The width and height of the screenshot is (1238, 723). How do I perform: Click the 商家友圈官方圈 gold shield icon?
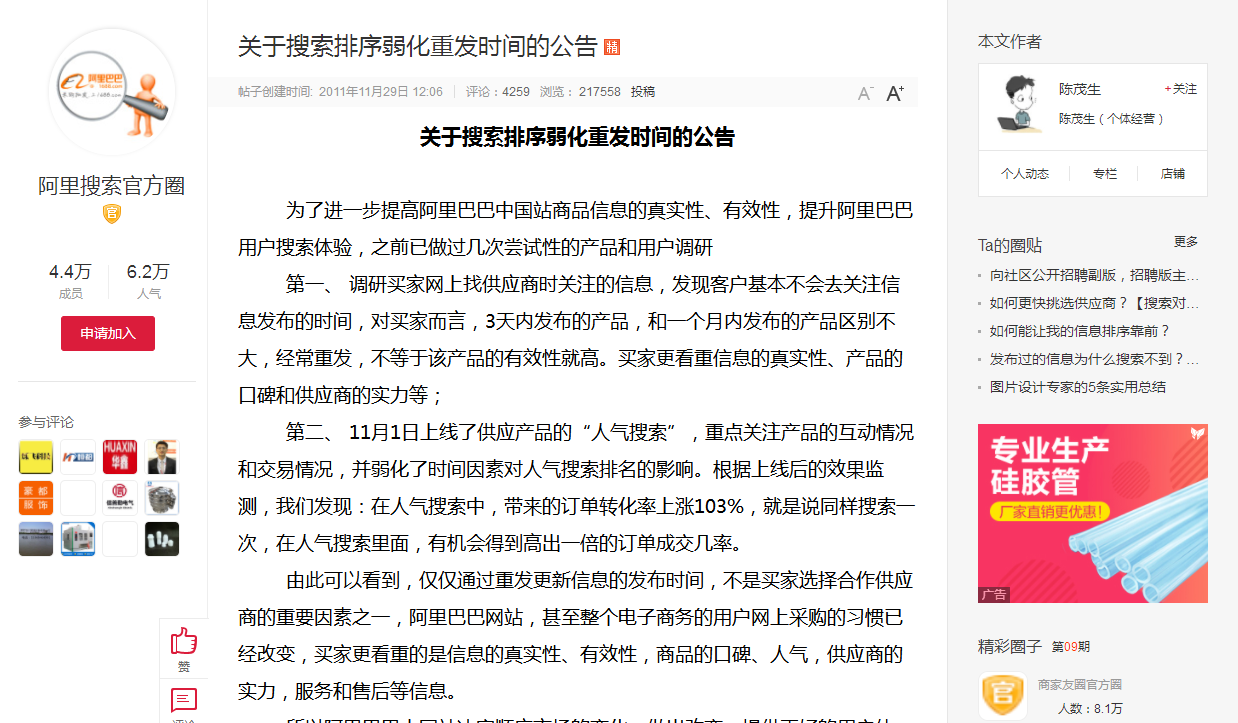(1002, 695)
